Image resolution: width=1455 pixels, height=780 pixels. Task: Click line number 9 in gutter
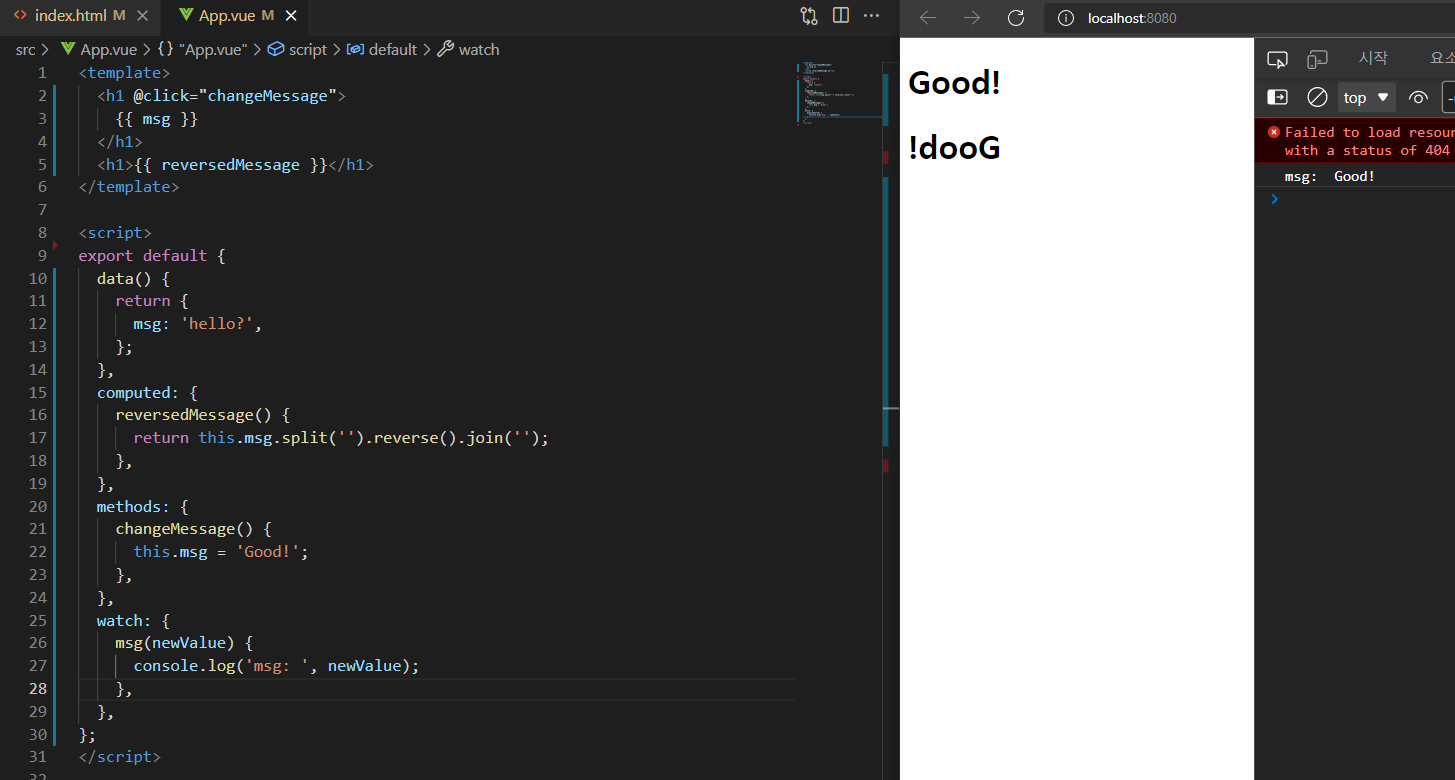point(42,255)
